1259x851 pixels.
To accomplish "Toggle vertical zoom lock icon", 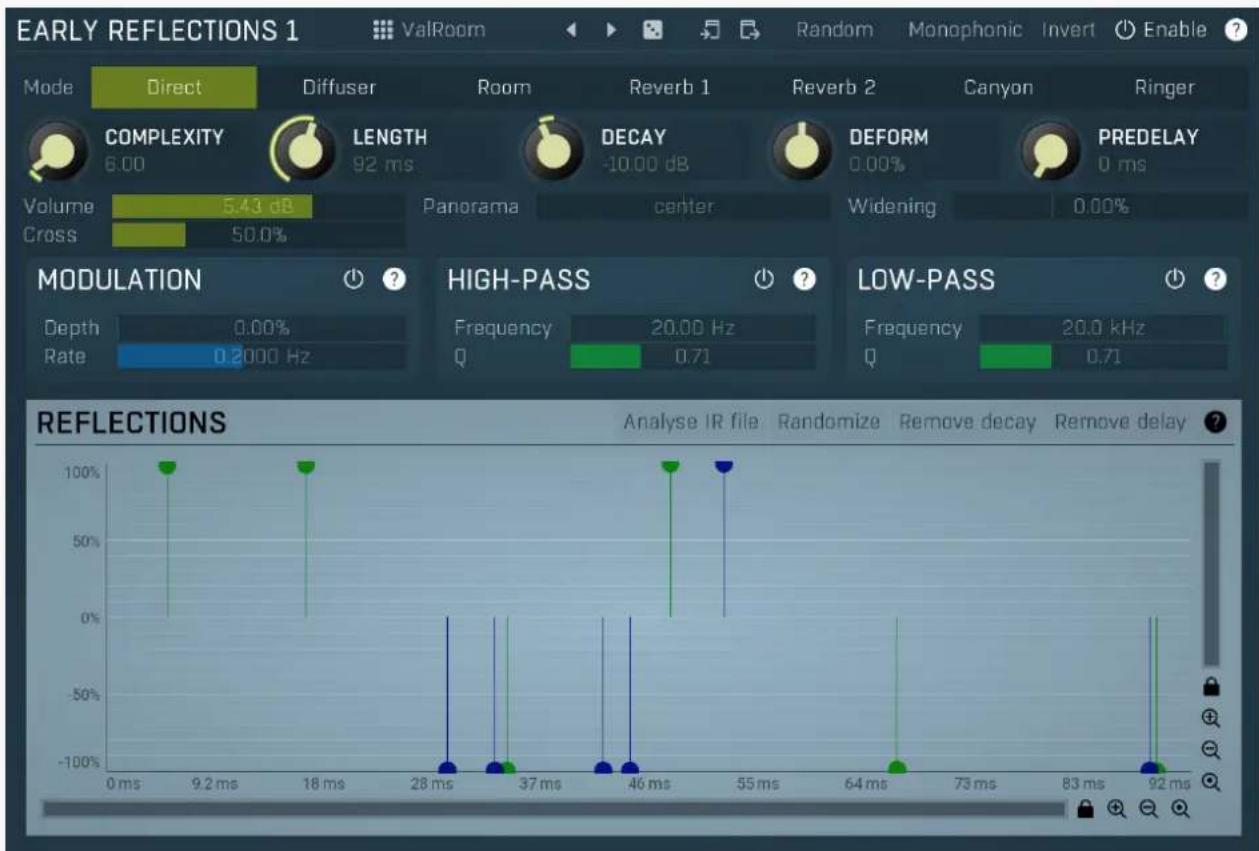I will (1211, 686).
